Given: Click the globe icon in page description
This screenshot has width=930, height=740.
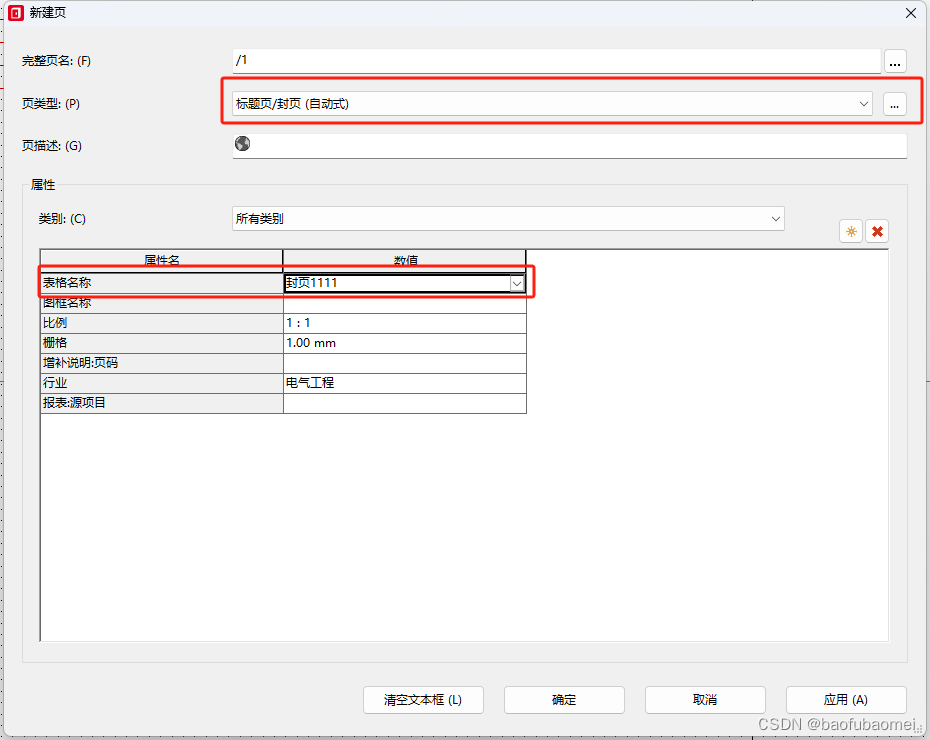Looking at the screenshot, I should pyautogui.click(x=242, y=144).
